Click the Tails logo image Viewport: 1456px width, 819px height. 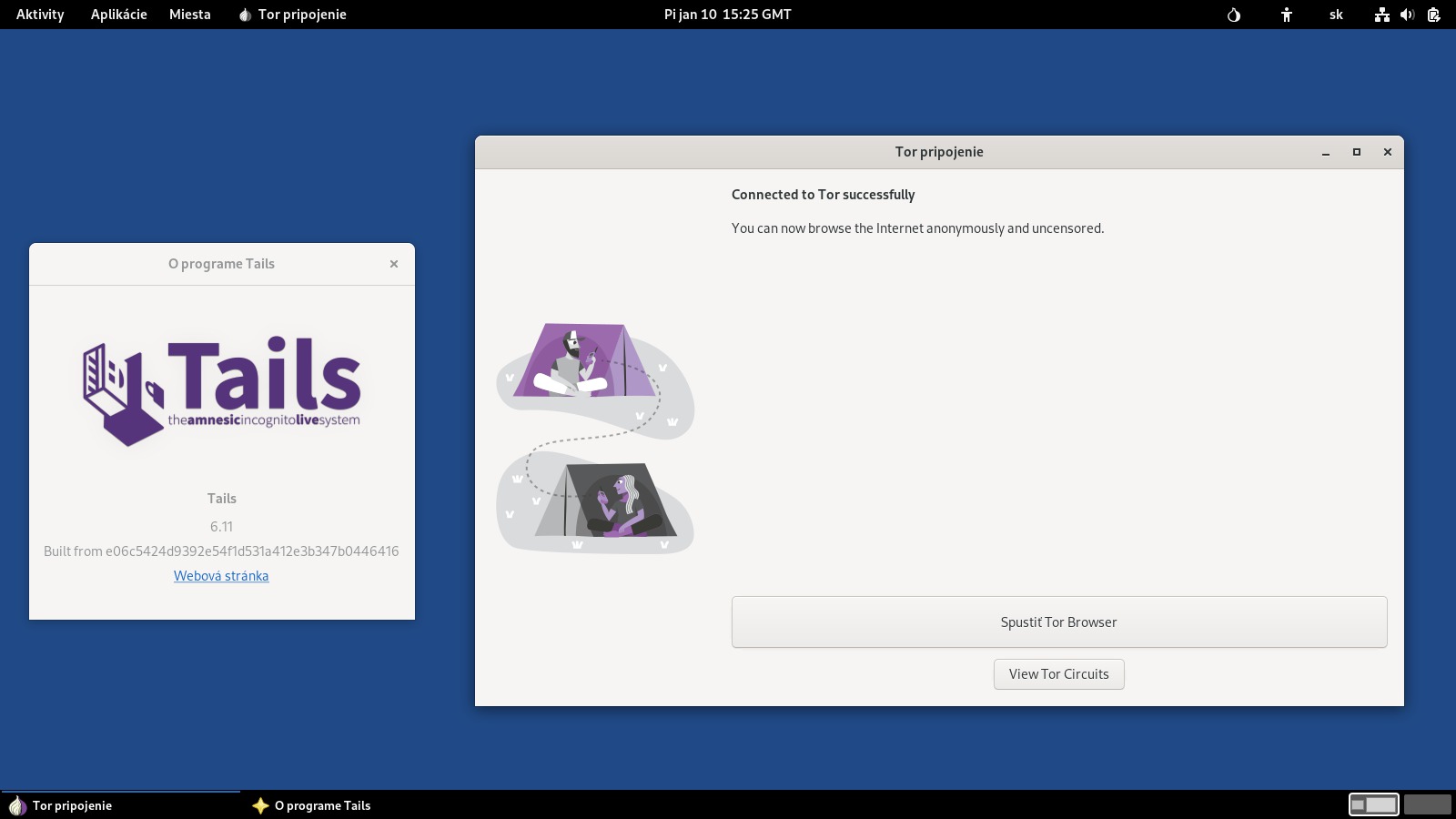click(x=222, y=391)
